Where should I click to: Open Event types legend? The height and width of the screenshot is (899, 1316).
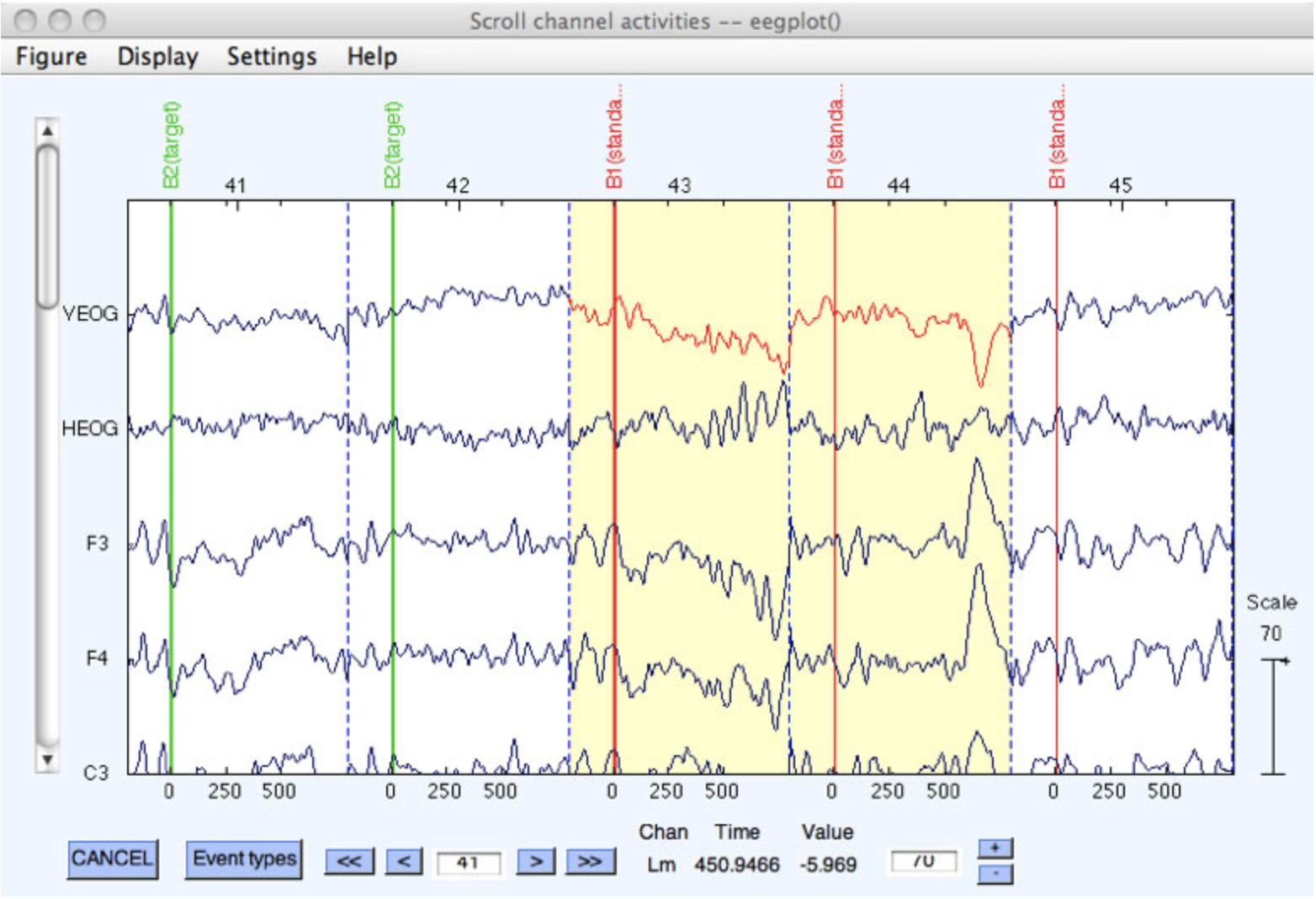pos(244,859)
